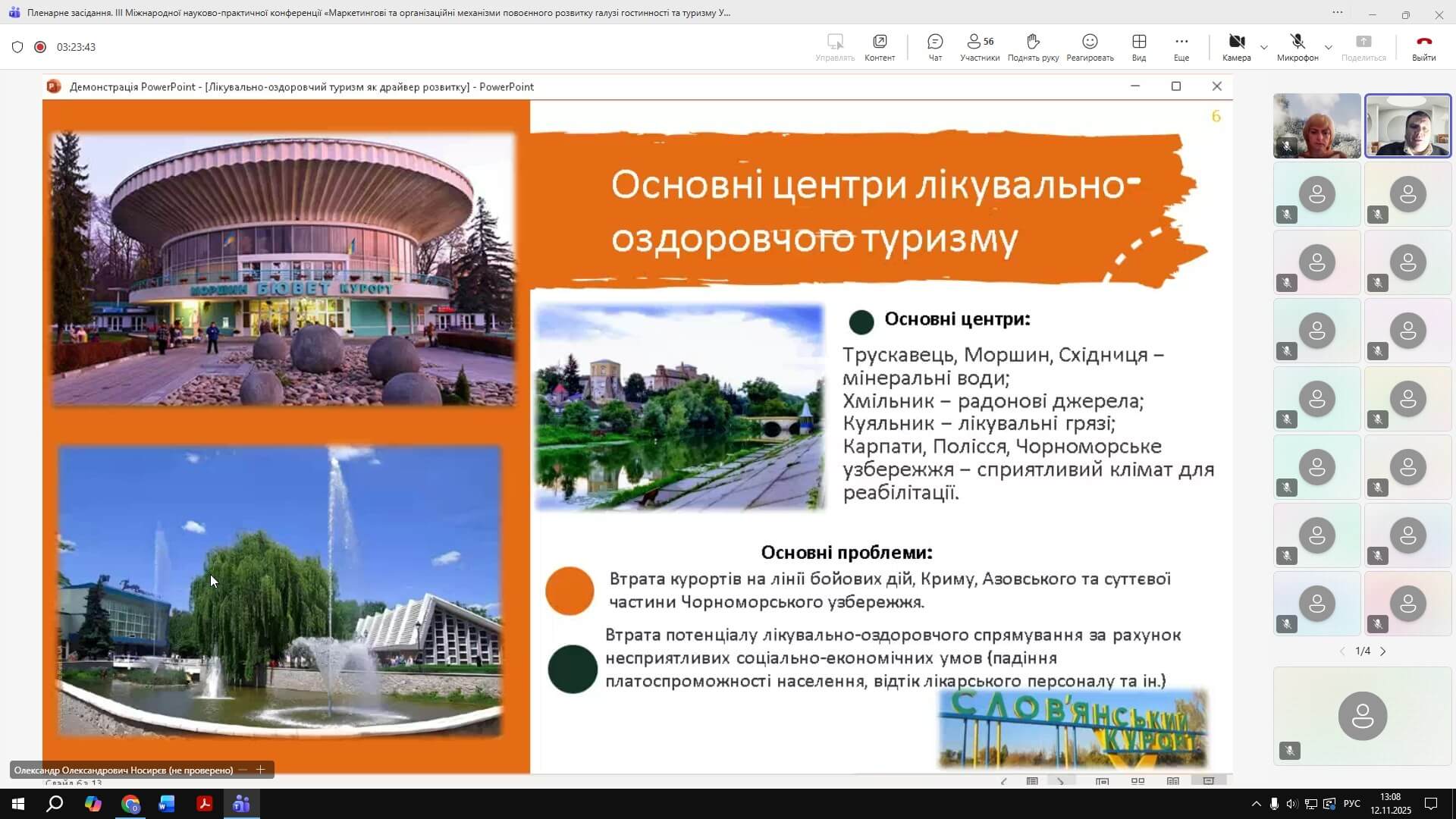Show the participants list

click(979, 47)
